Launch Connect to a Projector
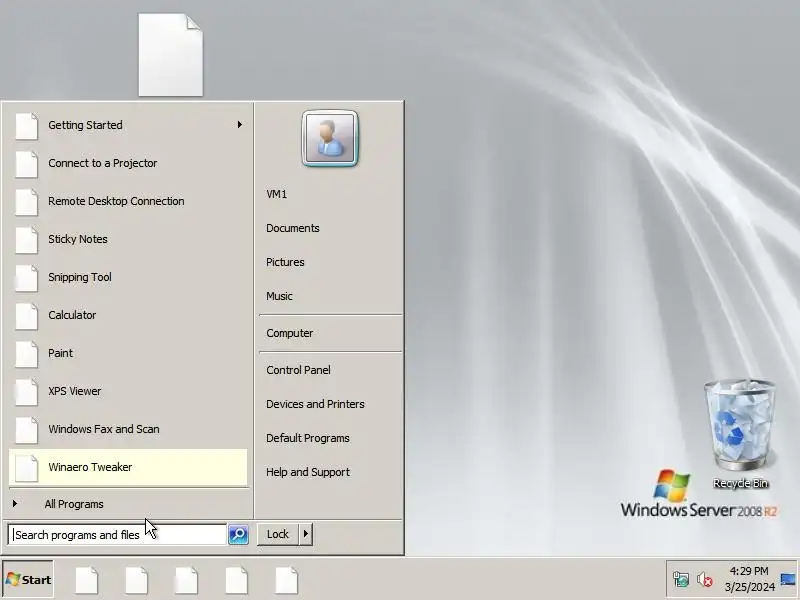The image size is (800, 600). coord(128,163)
